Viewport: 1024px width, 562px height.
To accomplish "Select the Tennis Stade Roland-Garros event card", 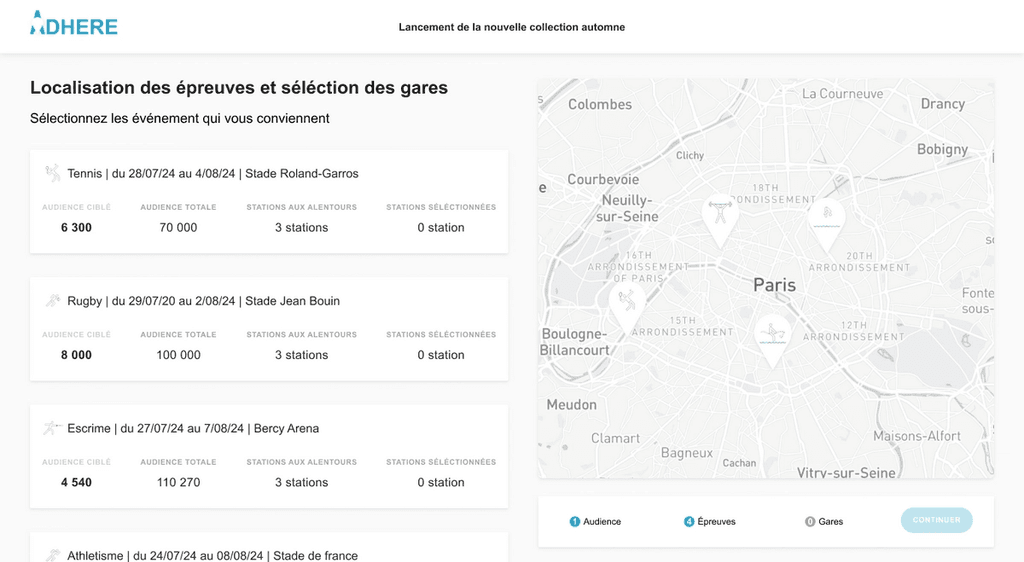I will coord(269,202).
